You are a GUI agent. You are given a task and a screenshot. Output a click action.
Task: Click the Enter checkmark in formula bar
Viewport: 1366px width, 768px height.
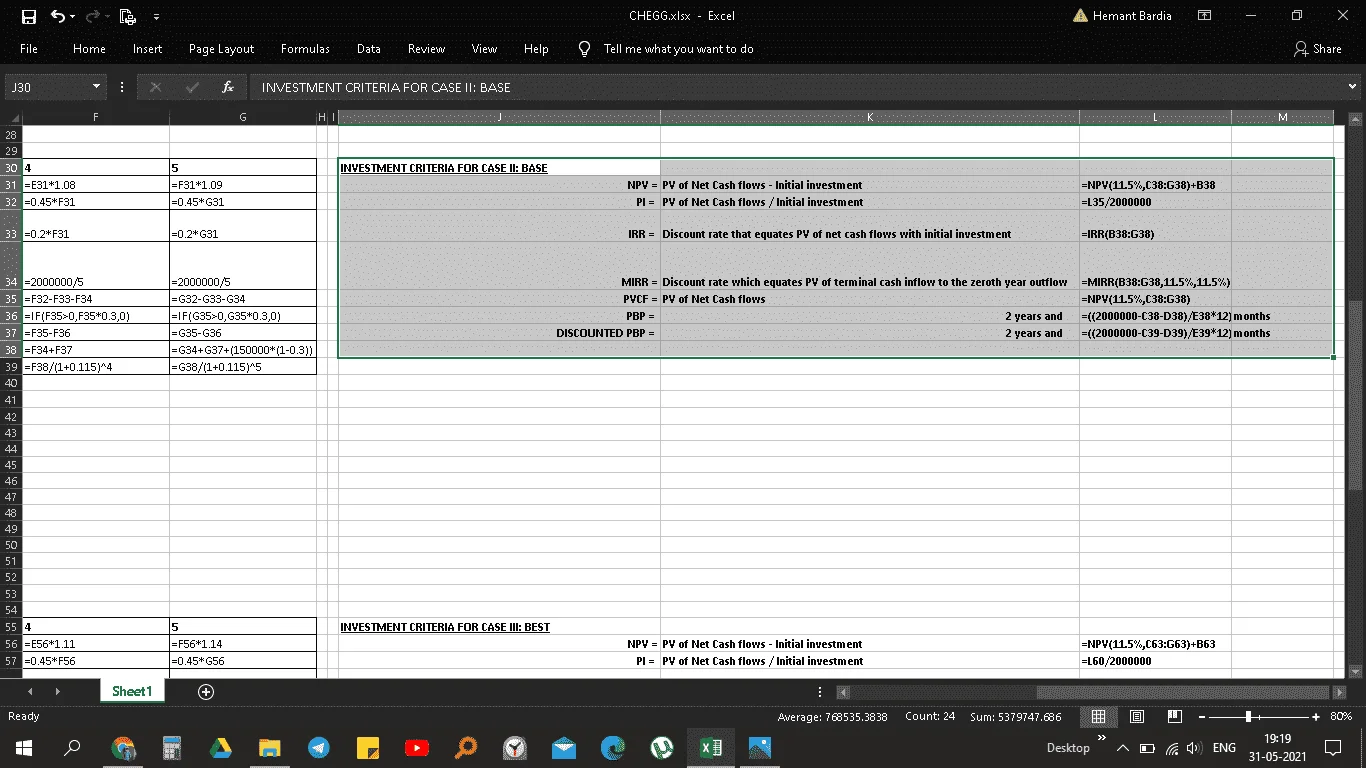[191, 87]
